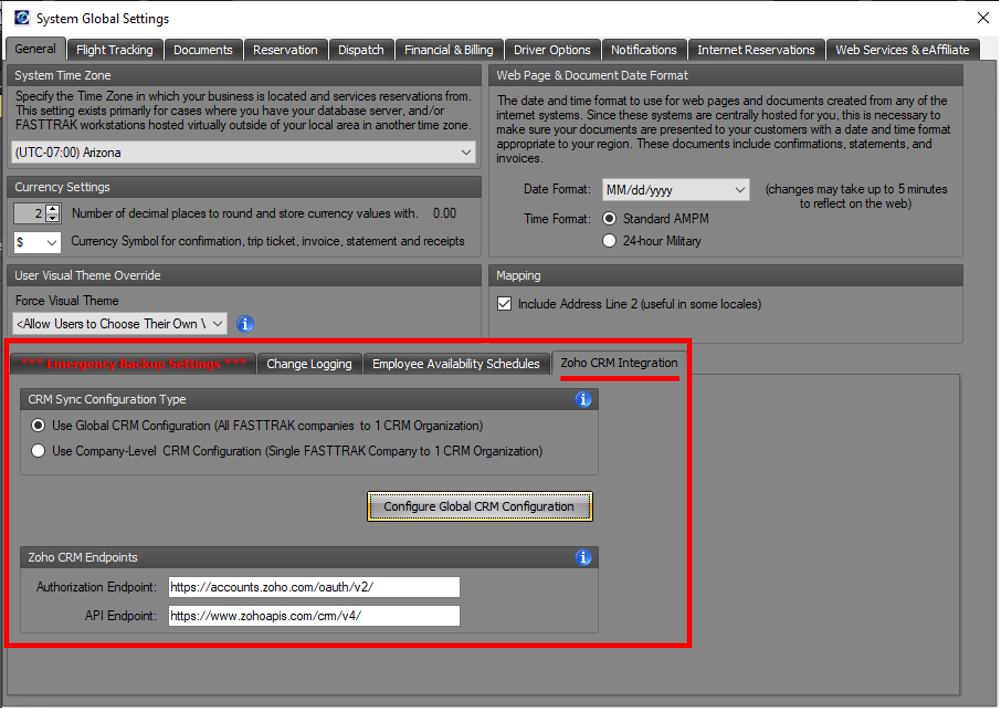Switch to the Driver Options tab
The width and height of the screenshot is (999, 708).
tap(552, 50)
